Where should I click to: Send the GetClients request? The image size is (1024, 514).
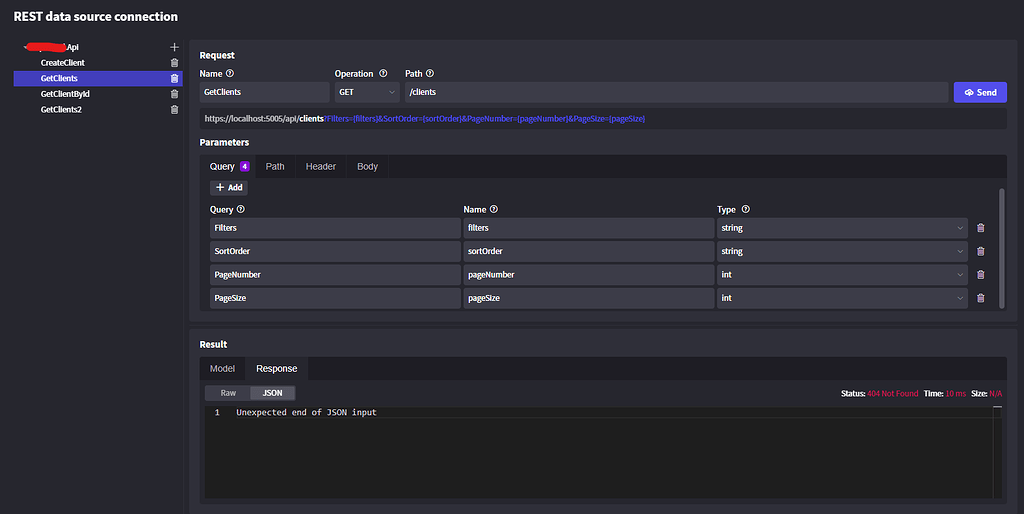pos(980,92)
